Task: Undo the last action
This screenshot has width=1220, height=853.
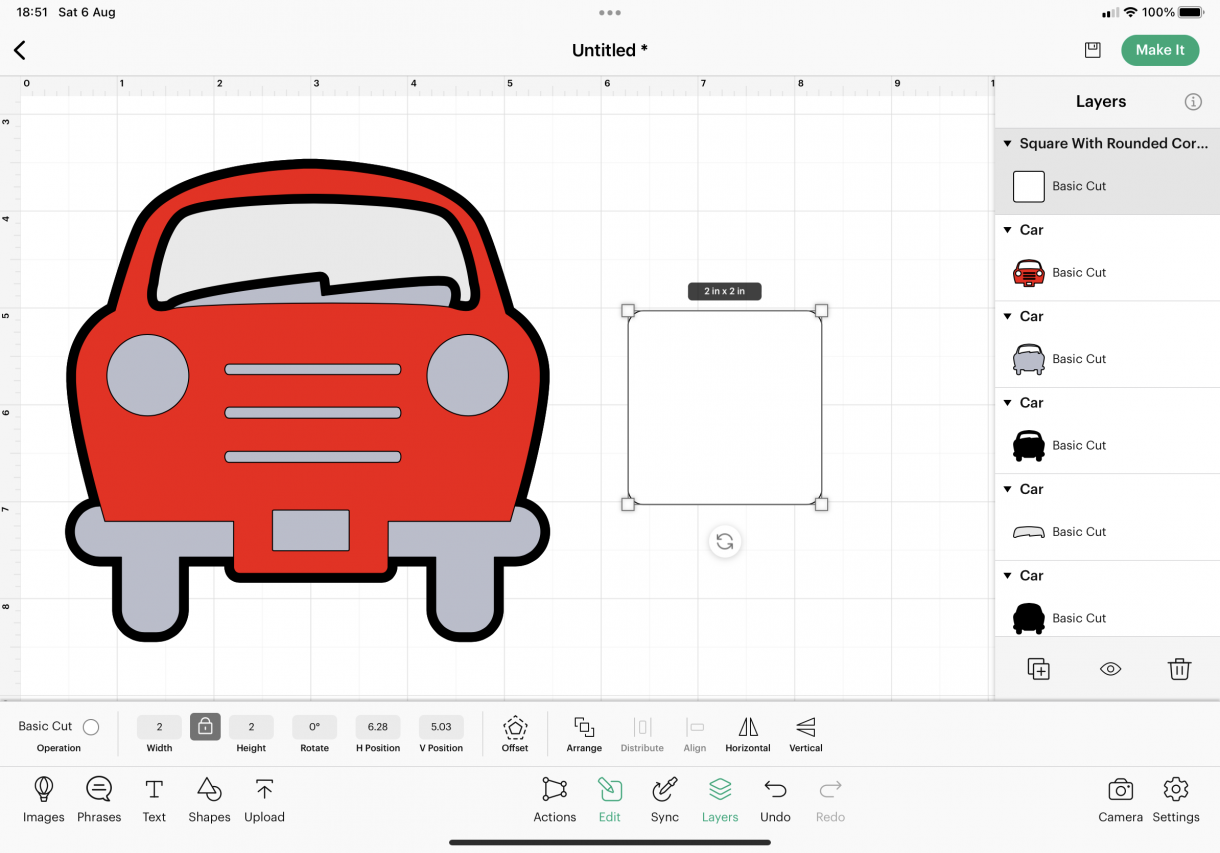Action: [775, 800]
